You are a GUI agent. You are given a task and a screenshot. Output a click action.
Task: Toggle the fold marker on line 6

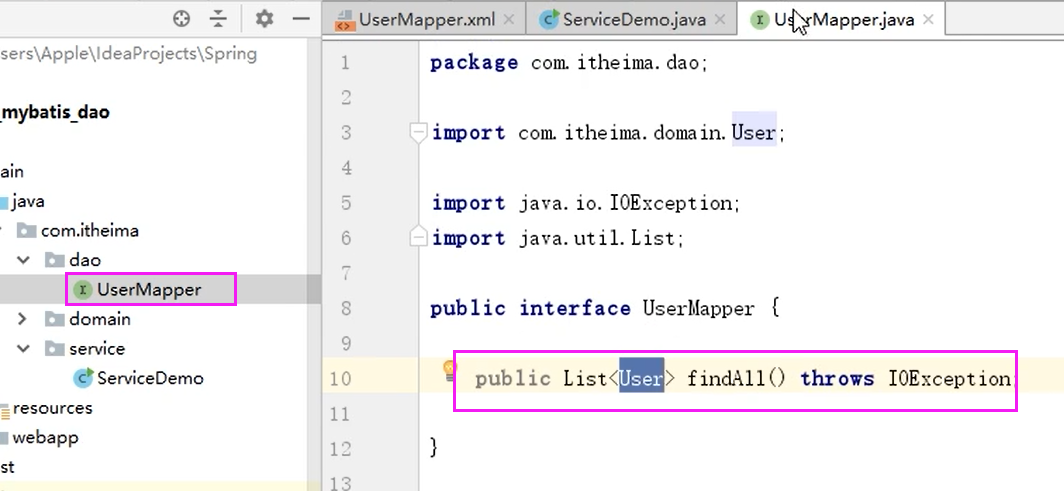[x=419, y=237]
